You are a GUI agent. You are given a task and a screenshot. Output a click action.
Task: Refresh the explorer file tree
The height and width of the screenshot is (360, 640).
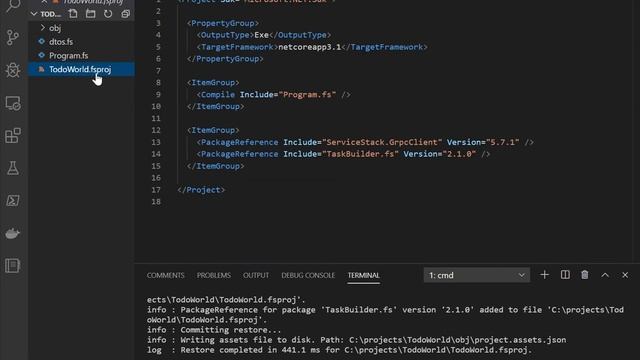pos(108,14)
